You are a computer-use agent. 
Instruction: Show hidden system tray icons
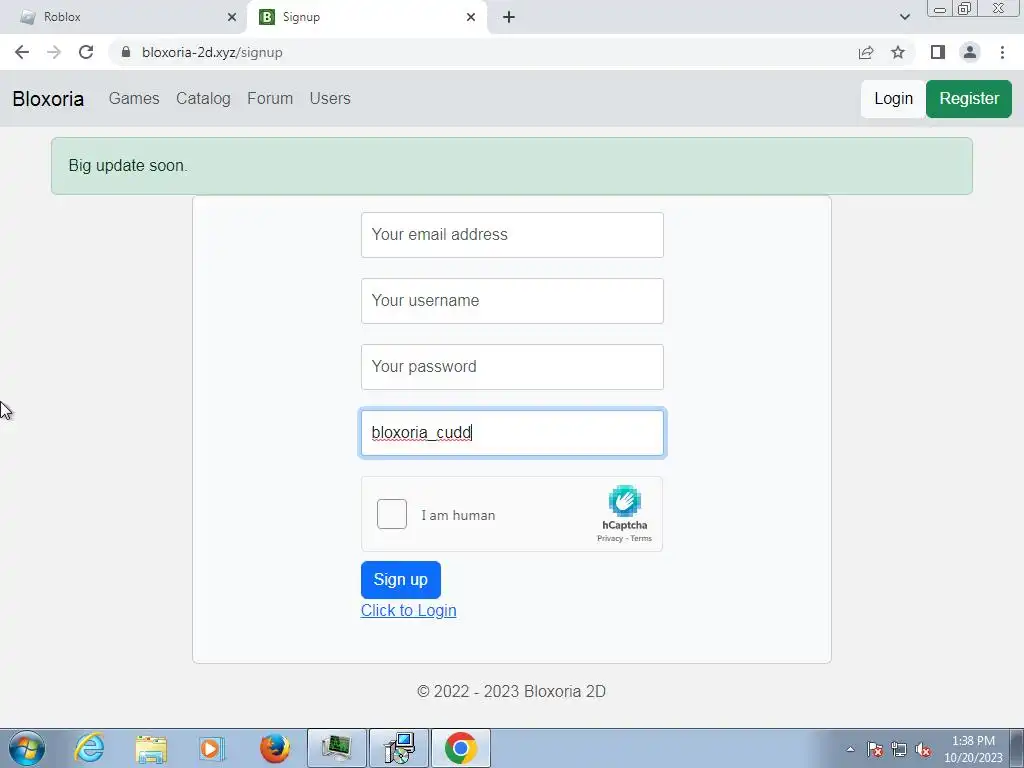850,749
